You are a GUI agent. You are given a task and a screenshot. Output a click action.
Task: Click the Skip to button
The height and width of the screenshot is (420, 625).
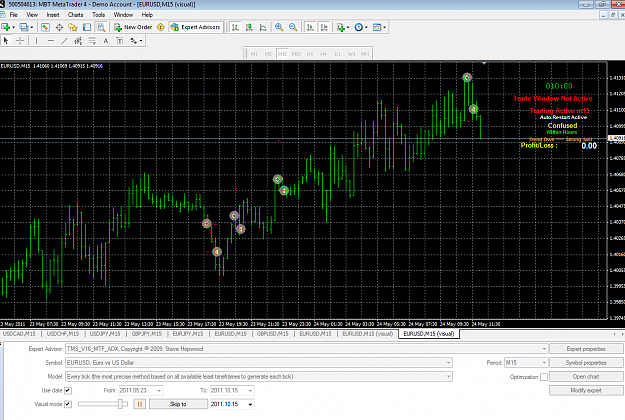point(178,404)
